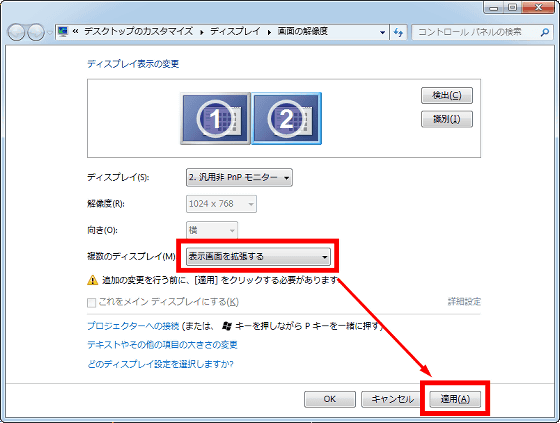This screenshot has height=423, width=560.
Task: Open プロジェクターへの接続 link
Action: click(133, 326)
